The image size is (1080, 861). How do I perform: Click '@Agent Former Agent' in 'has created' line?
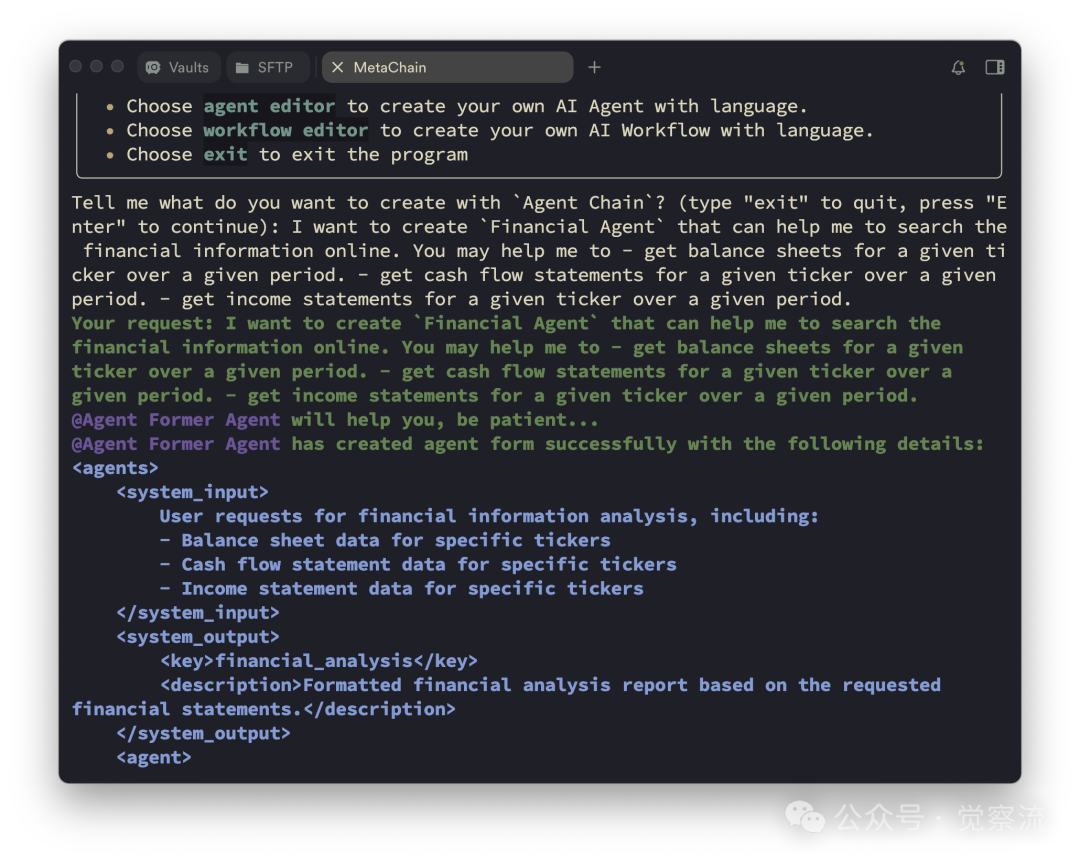176,444
